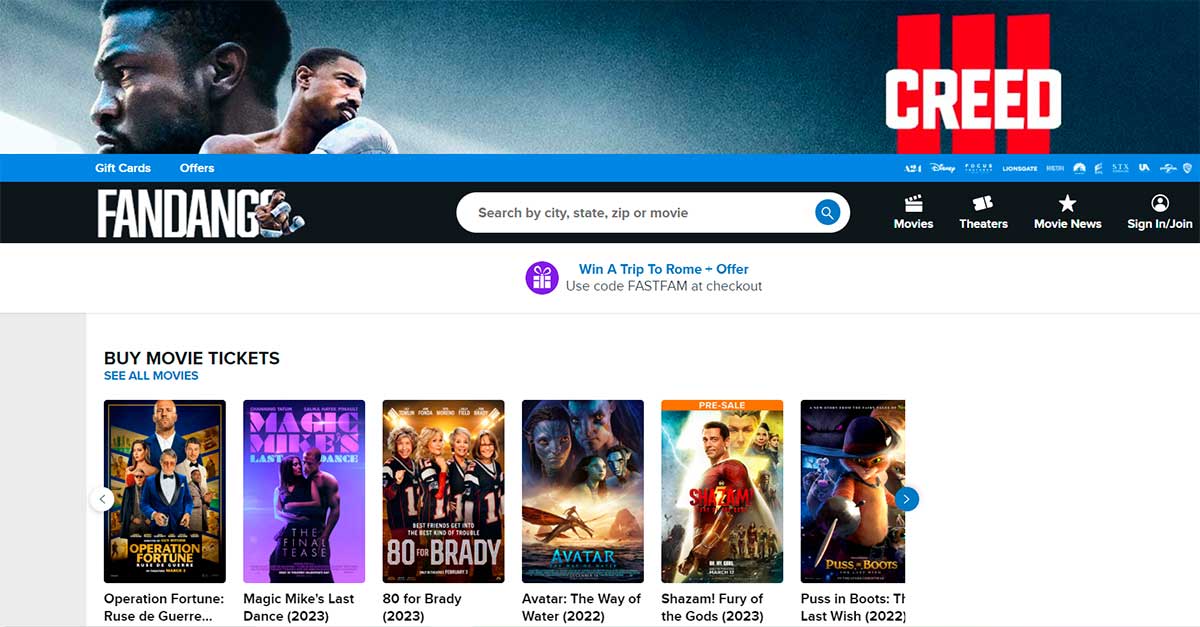Open the Win A Trip To Rome offer link
The width and height of the screenshot is (1200, 627).
click(x=664, y=269)
